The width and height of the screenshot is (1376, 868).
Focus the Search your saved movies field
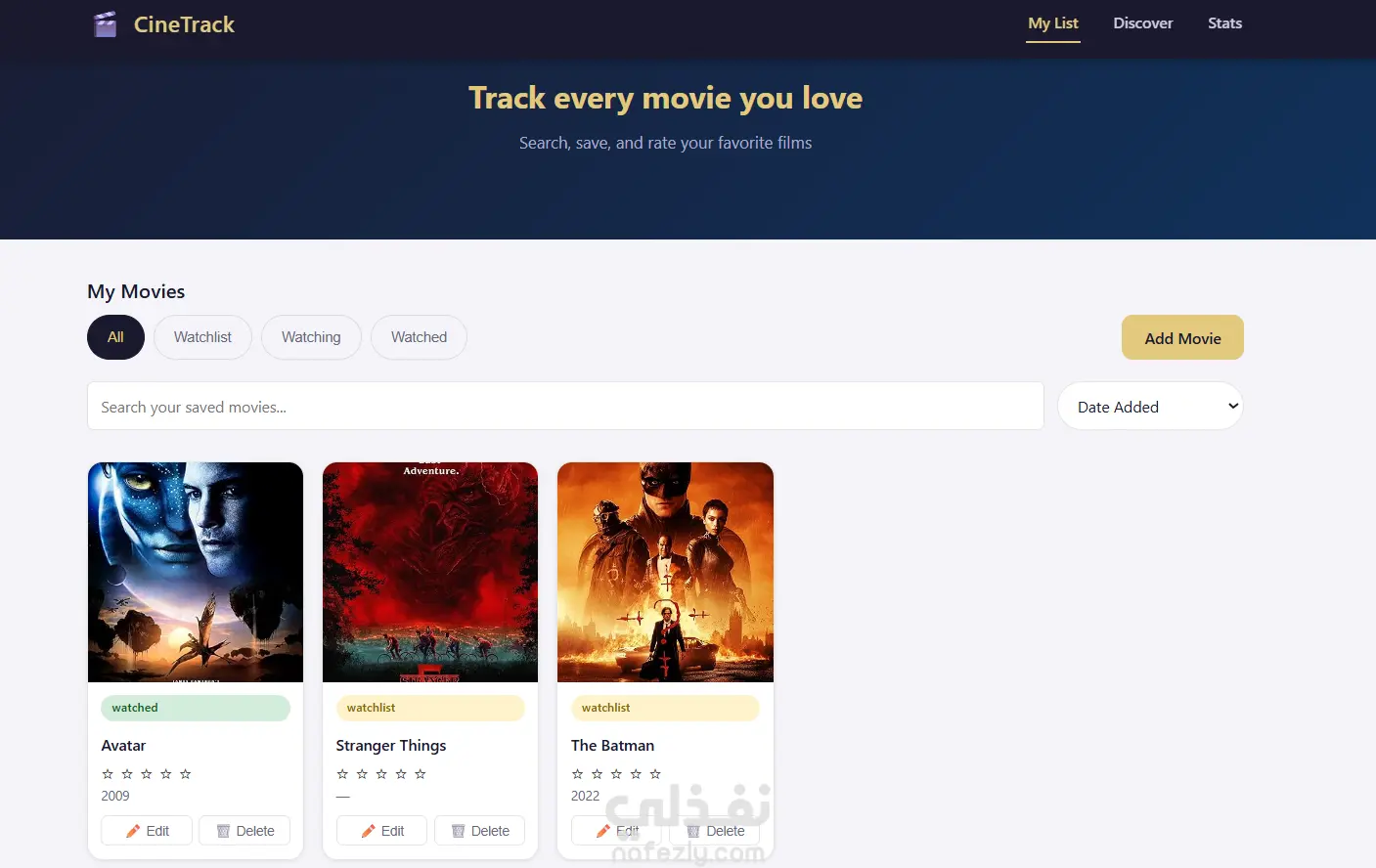tap(565, 406)
